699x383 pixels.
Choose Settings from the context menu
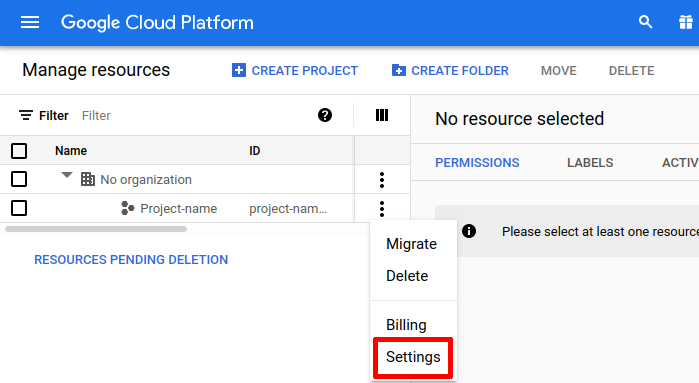(413, 357)
